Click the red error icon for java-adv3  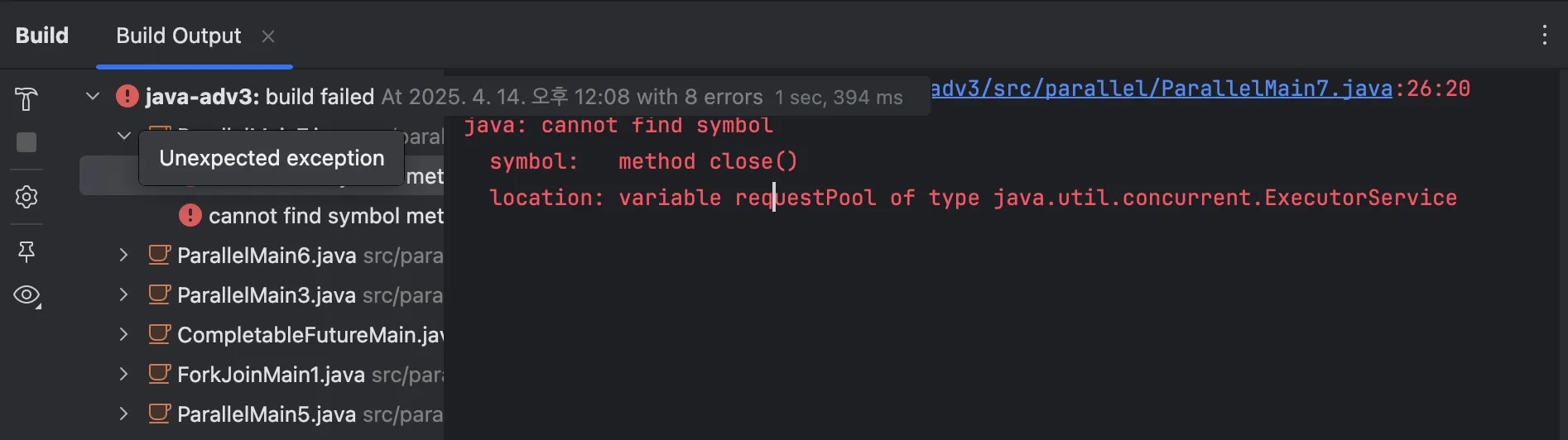(x=127, y=97)
